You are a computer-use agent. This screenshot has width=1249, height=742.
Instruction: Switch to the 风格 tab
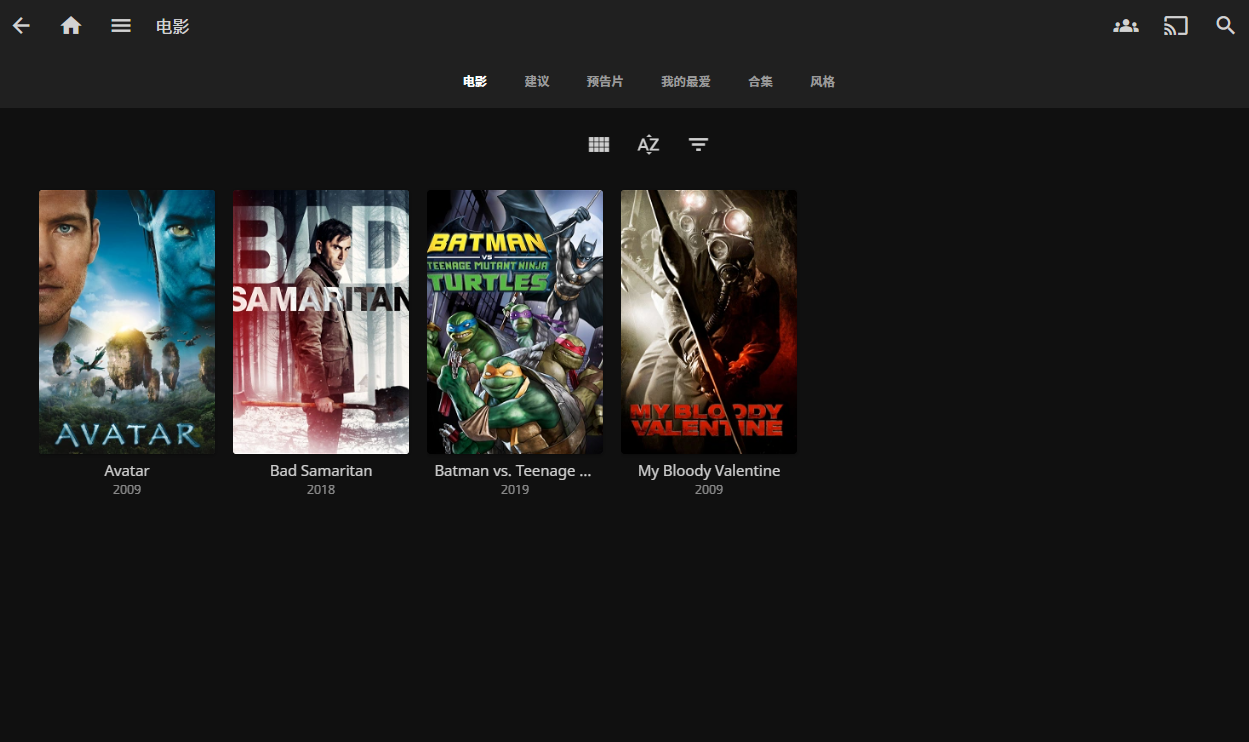point(822,82)
